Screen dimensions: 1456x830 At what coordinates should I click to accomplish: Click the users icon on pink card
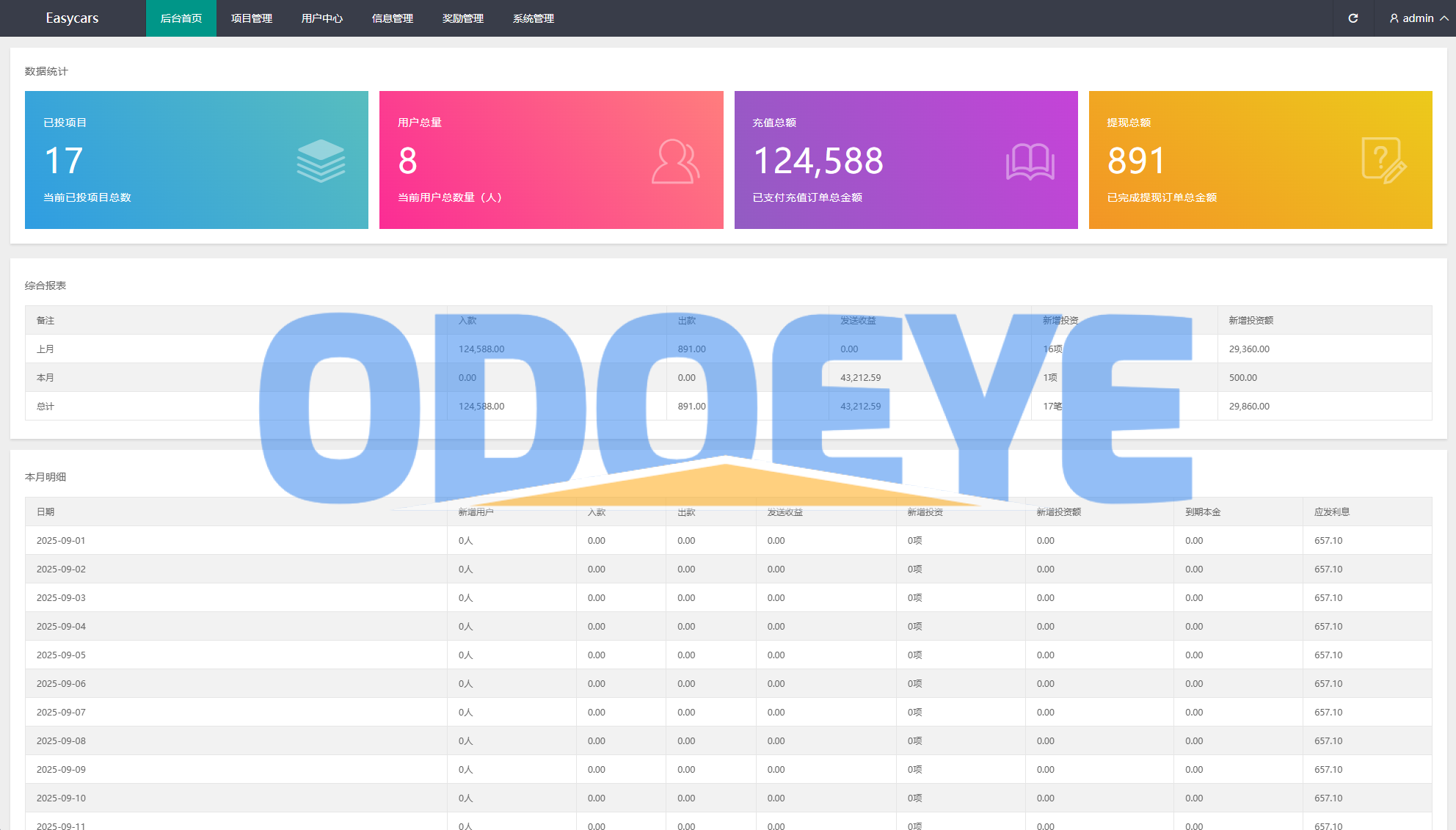[x=675, y=161]
